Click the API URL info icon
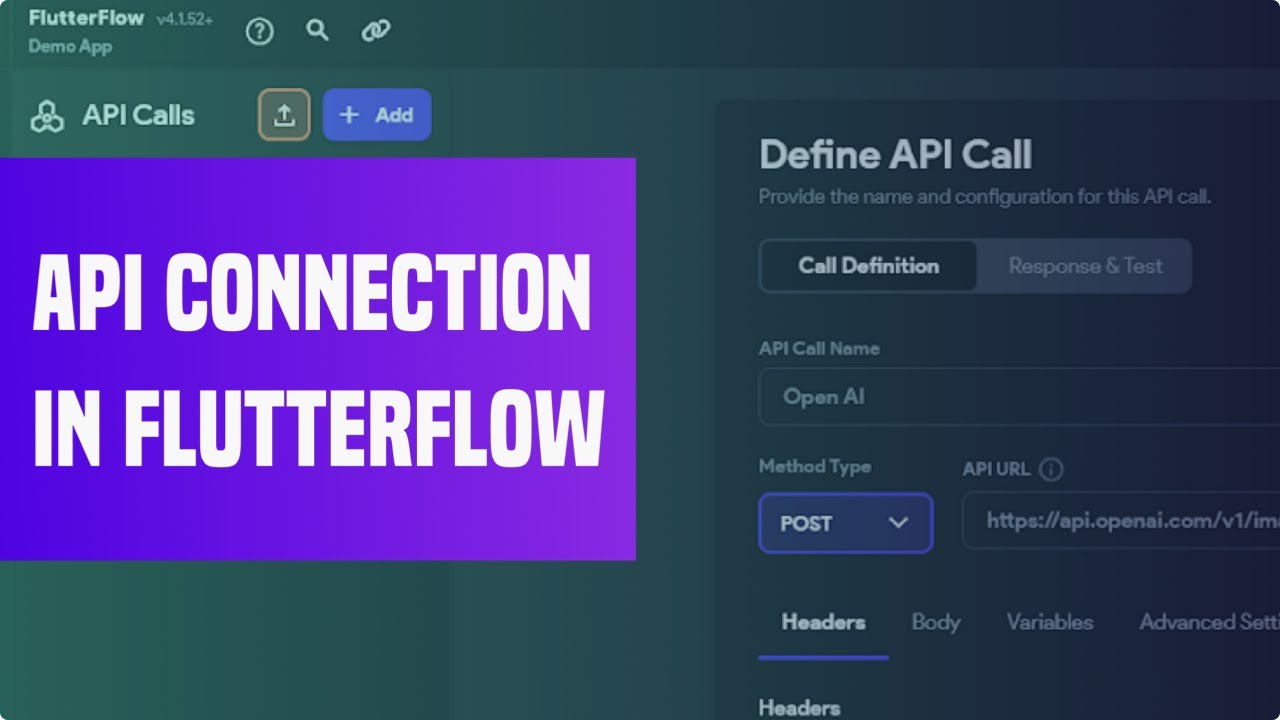Viewport: 1280px width, 720px height. pos(1051,469)
